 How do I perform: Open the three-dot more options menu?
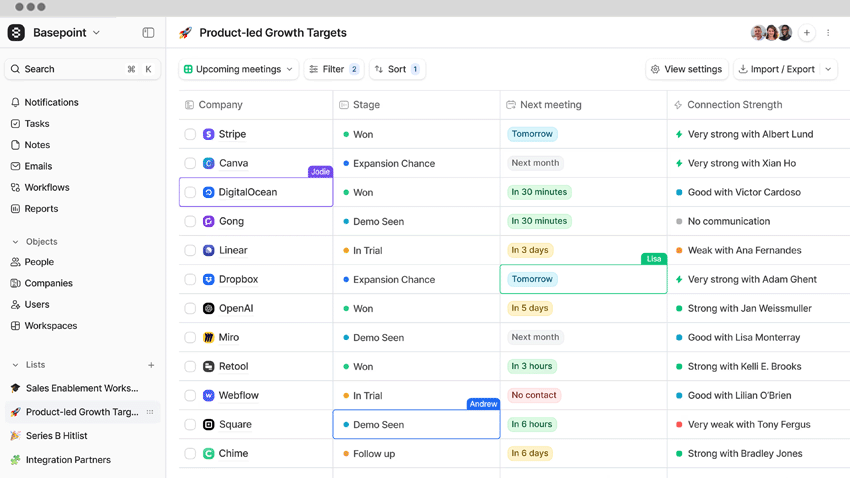(828, 33)
